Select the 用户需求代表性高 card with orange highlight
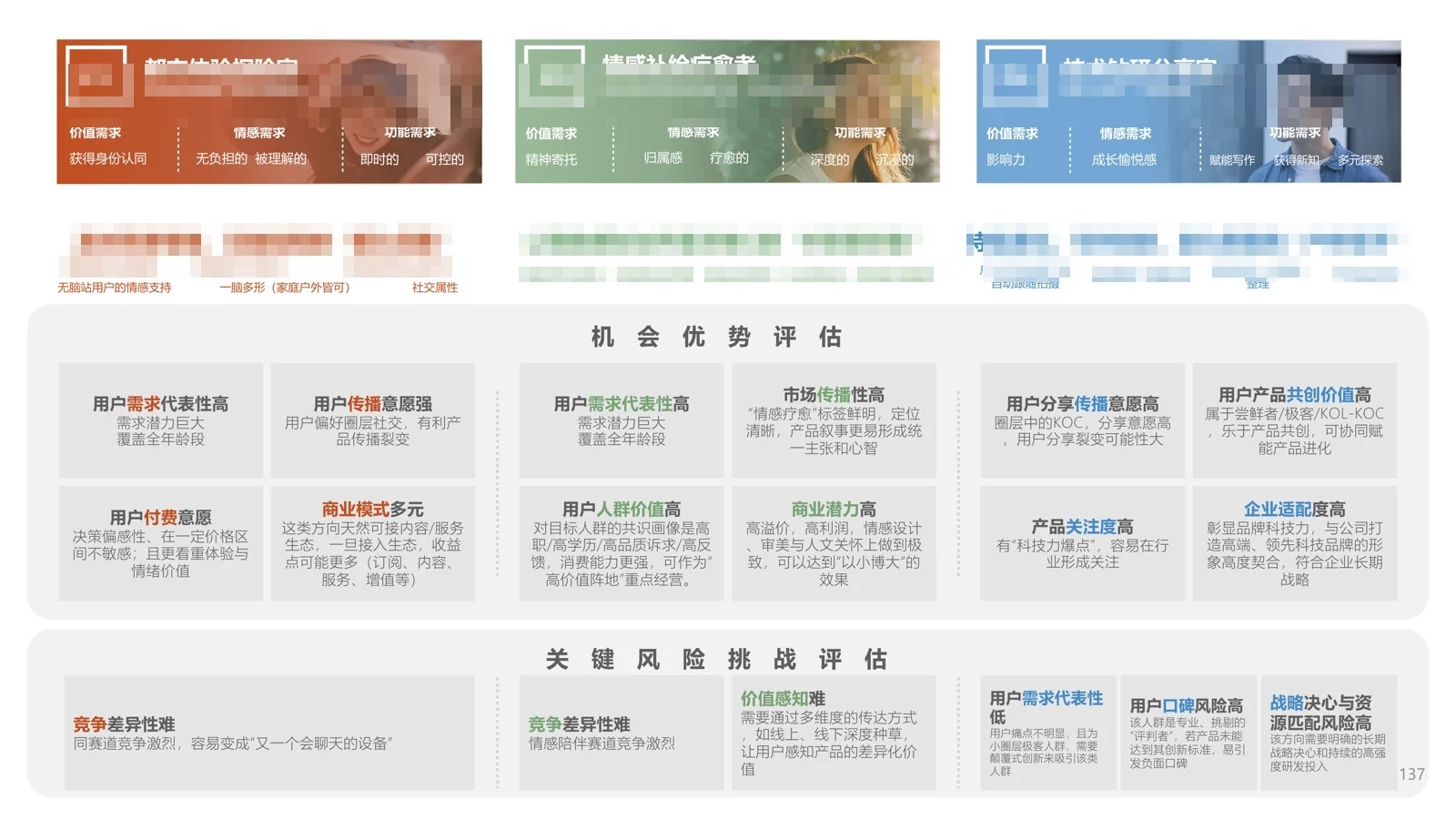Viewport: 1456px width, 819px height. [x=160, y=420]
